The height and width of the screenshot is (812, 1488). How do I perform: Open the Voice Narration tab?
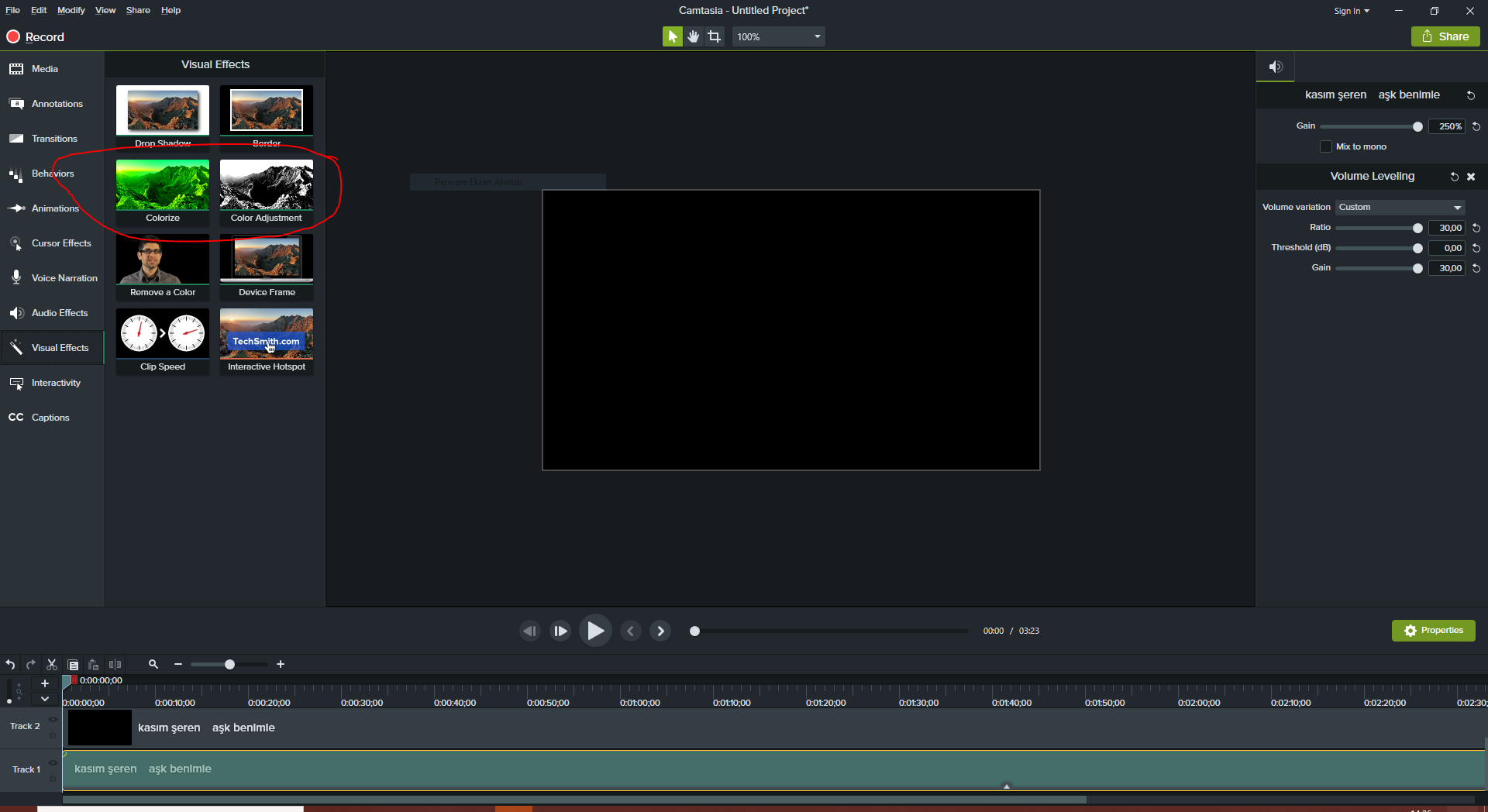click(52, 278)
